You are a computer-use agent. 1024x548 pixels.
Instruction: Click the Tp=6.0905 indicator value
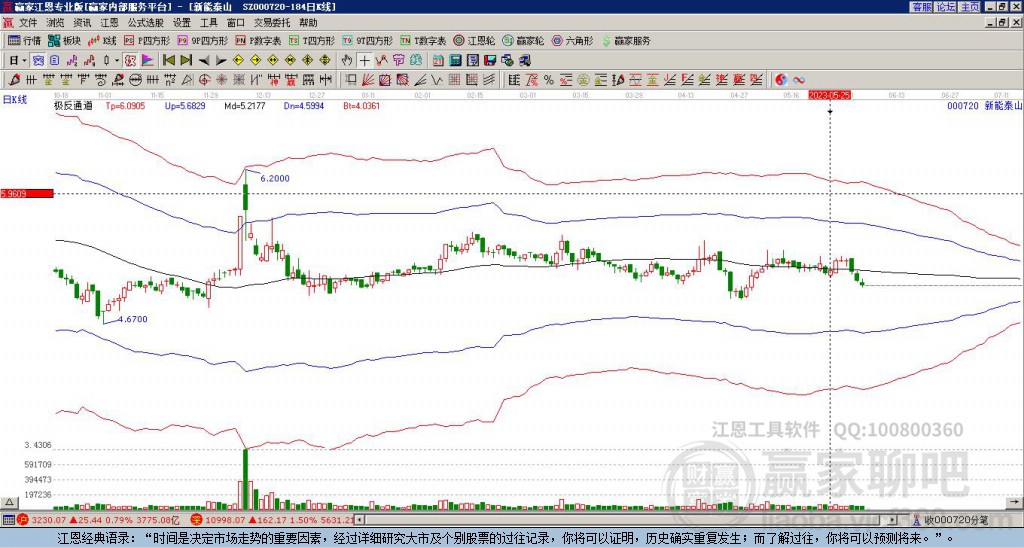coord(125,105)
